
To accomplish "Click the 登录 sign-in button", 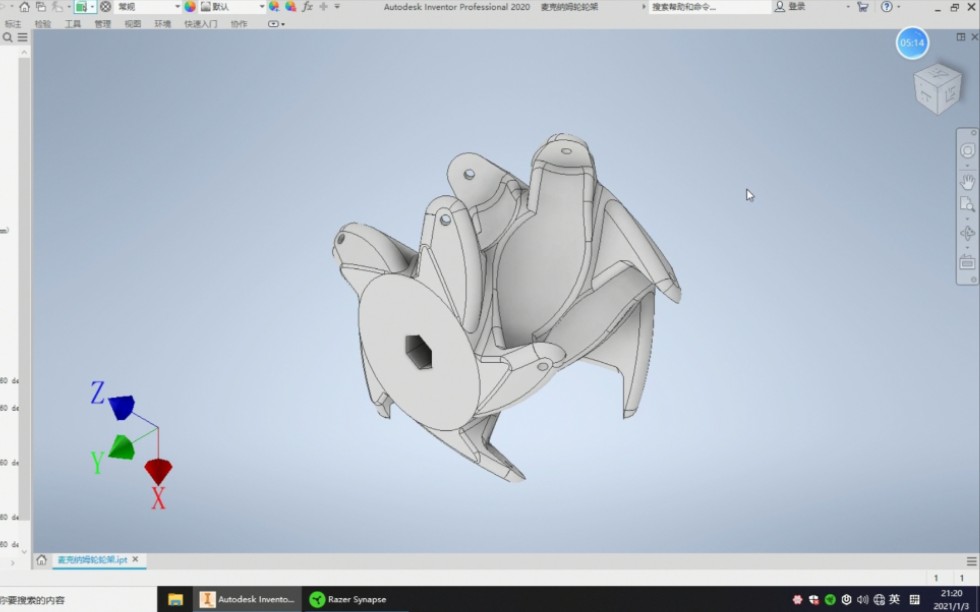I will coord(791,7).
